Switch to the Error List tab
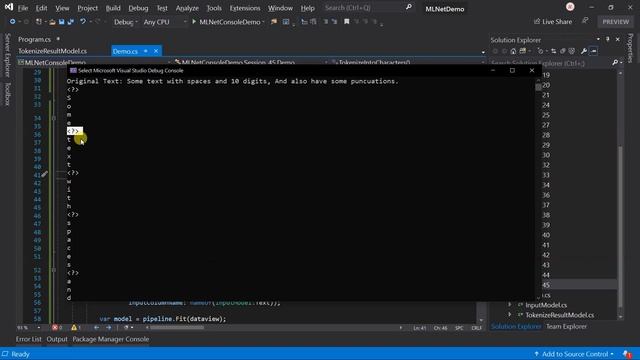The image size is (640, 360). coord(29,339)
